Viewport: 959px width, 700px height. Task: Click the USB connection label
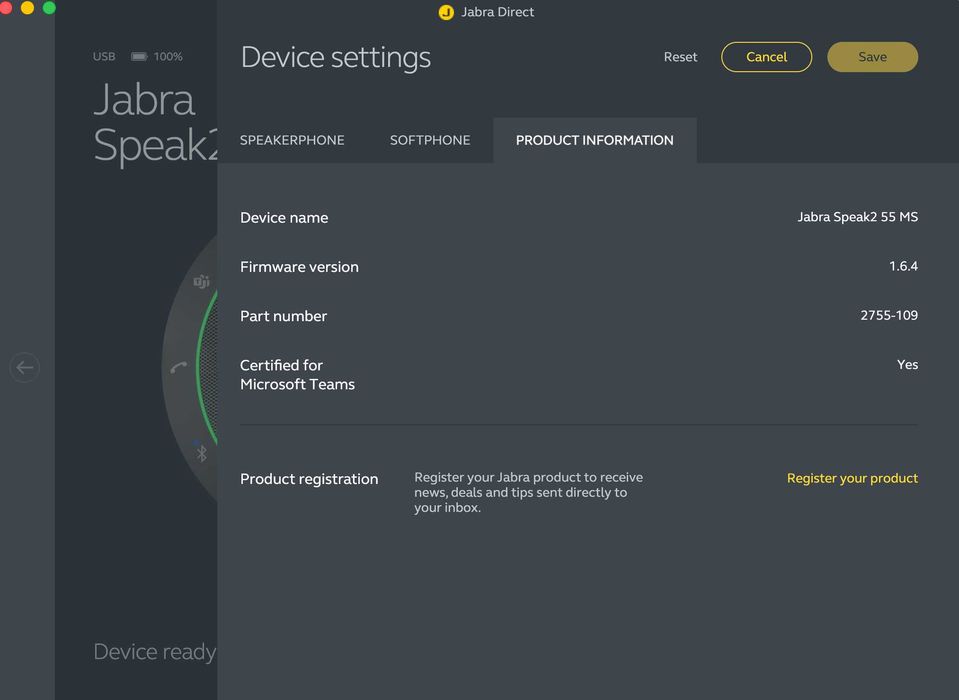[104, 56]
